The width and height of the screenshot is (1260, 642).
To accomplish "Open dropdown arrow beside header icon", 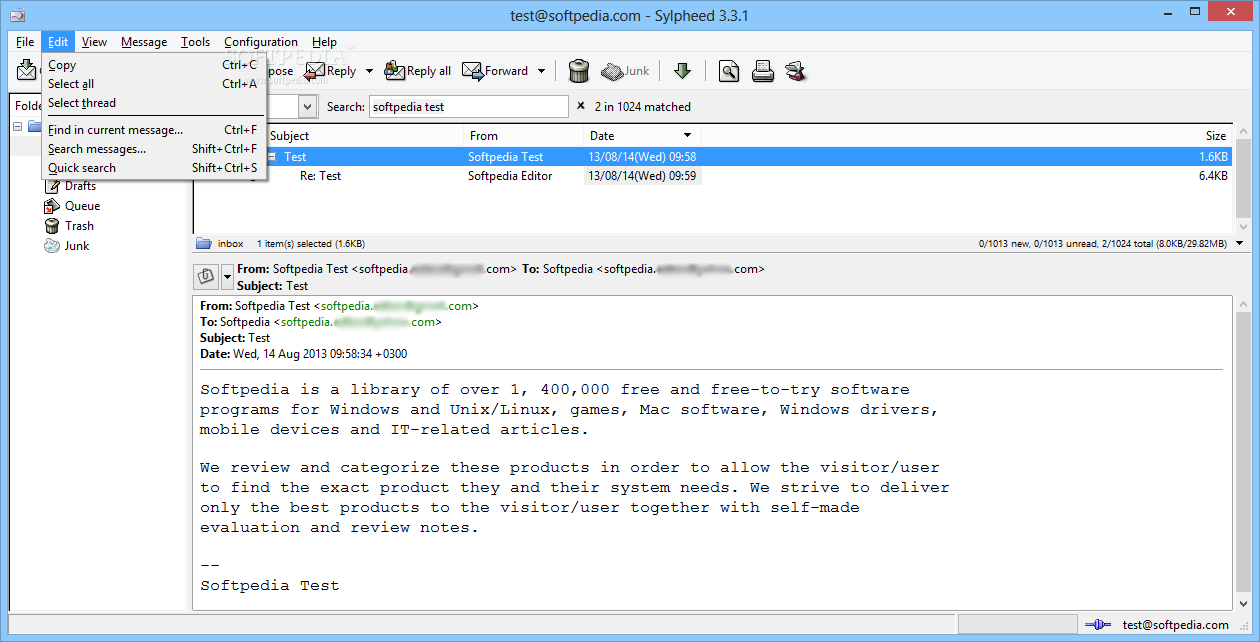I will pyautogui.click(x=227, y=276).
